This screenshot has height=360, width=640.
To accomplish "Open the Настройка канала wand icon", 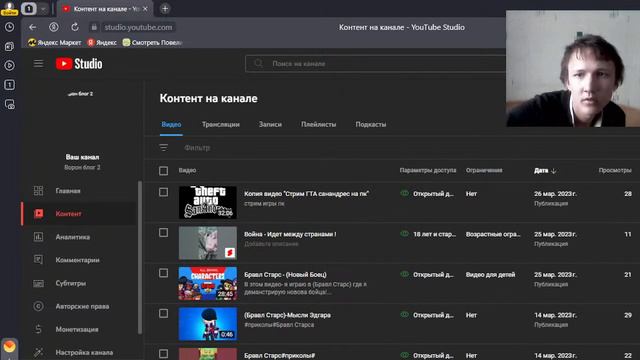I will (x=38, y=352).
